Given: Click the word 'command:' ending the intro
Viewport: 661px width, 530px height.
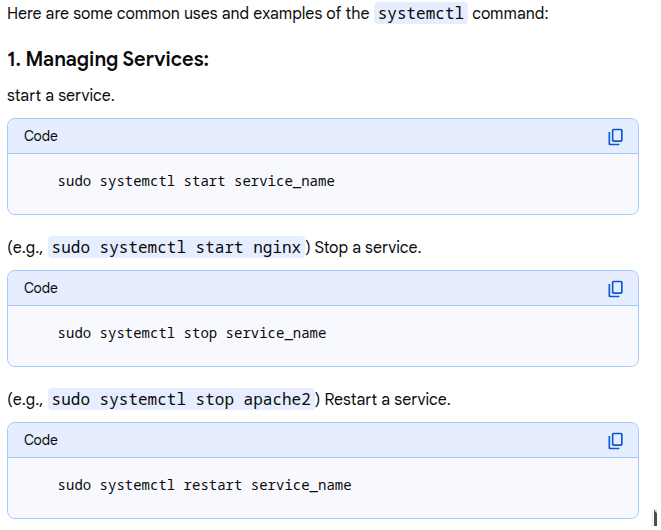Looking at the screenshot, I should coord(510,16).
